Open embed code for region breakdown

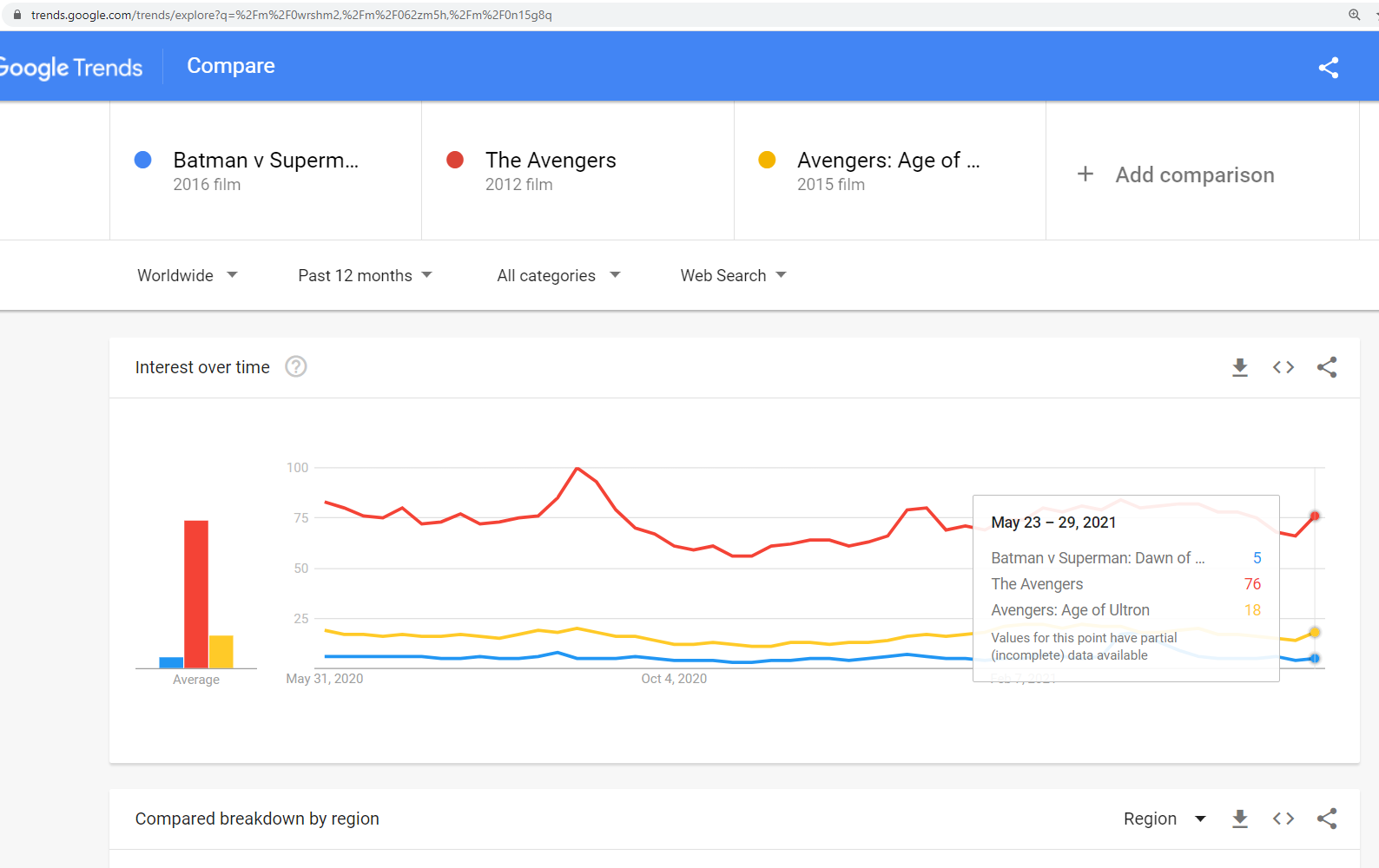point(1283,819)
